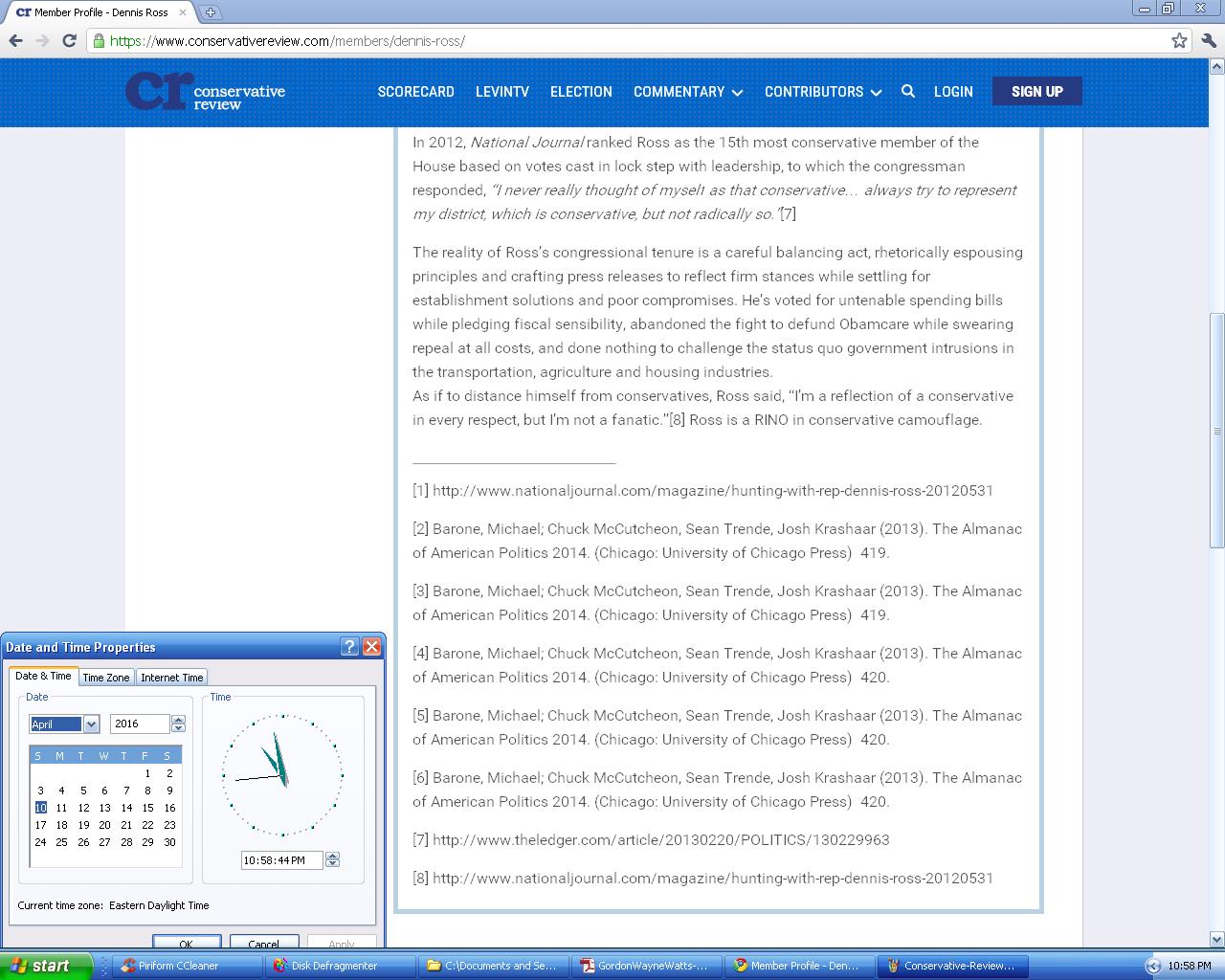Expand the COMMENTARY dropdown menu
The image size is (1225, 980).
point(688,91)
